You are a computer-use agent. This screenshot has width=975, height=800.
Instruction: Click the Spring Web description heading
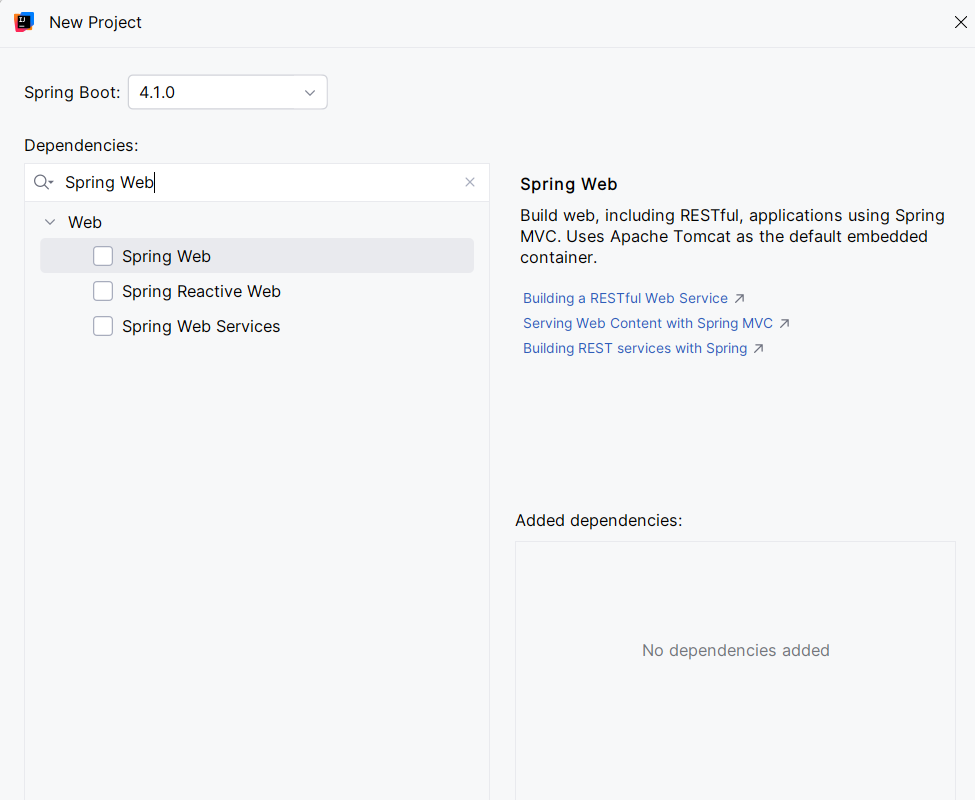click(x=568, y=184)
